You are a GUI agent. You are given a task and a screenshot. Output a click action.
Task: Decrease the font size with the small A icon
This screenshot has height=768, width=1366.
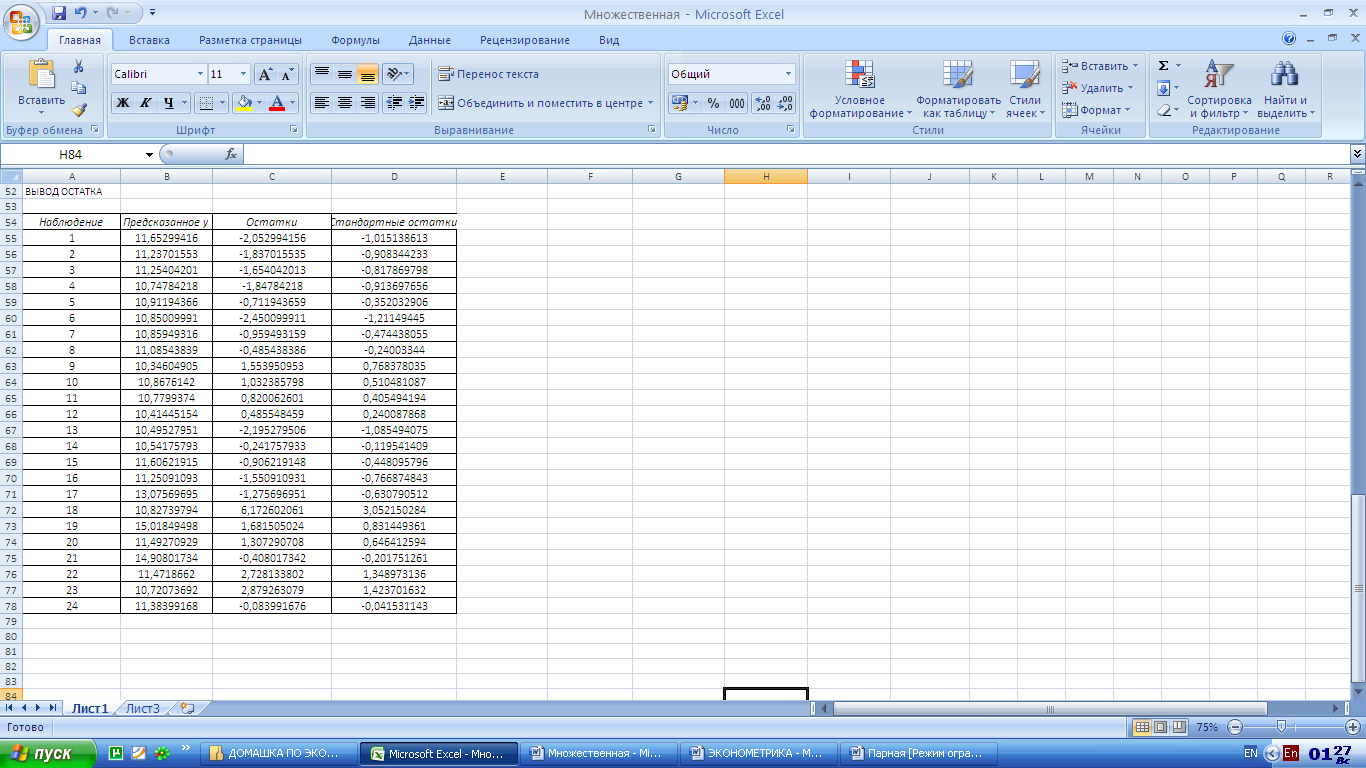pyautogui.click(x=287, y=74)
